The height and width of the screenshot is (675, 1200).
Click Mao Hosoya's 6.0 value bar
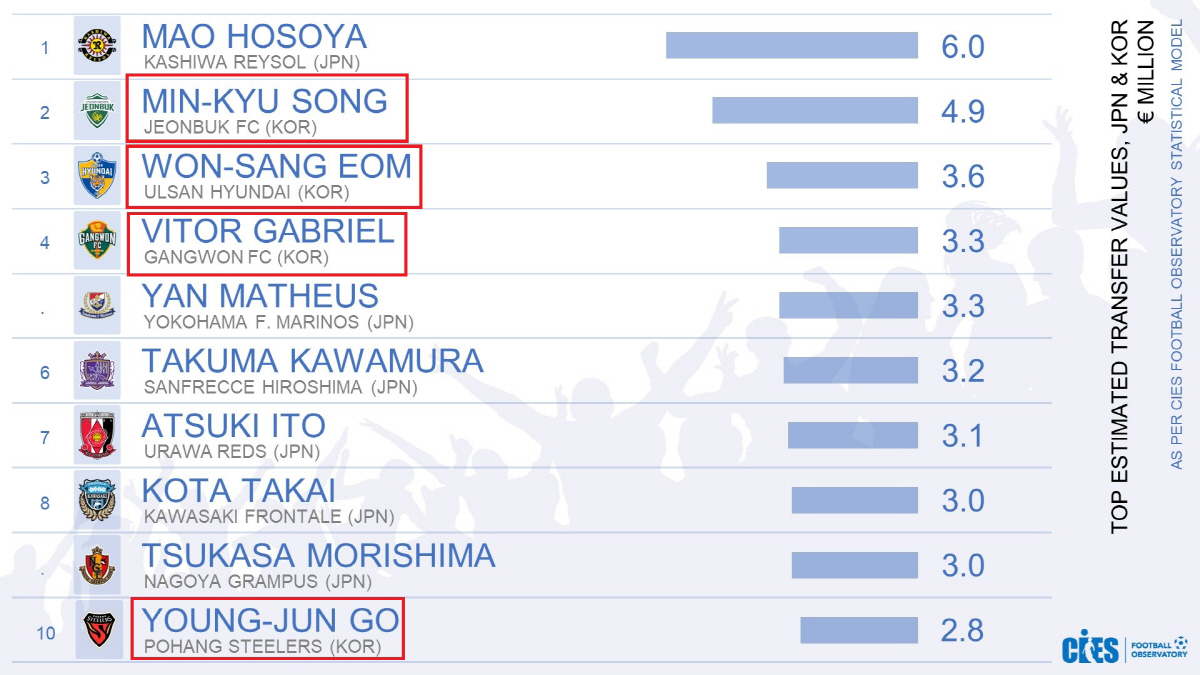pos(791,45)
